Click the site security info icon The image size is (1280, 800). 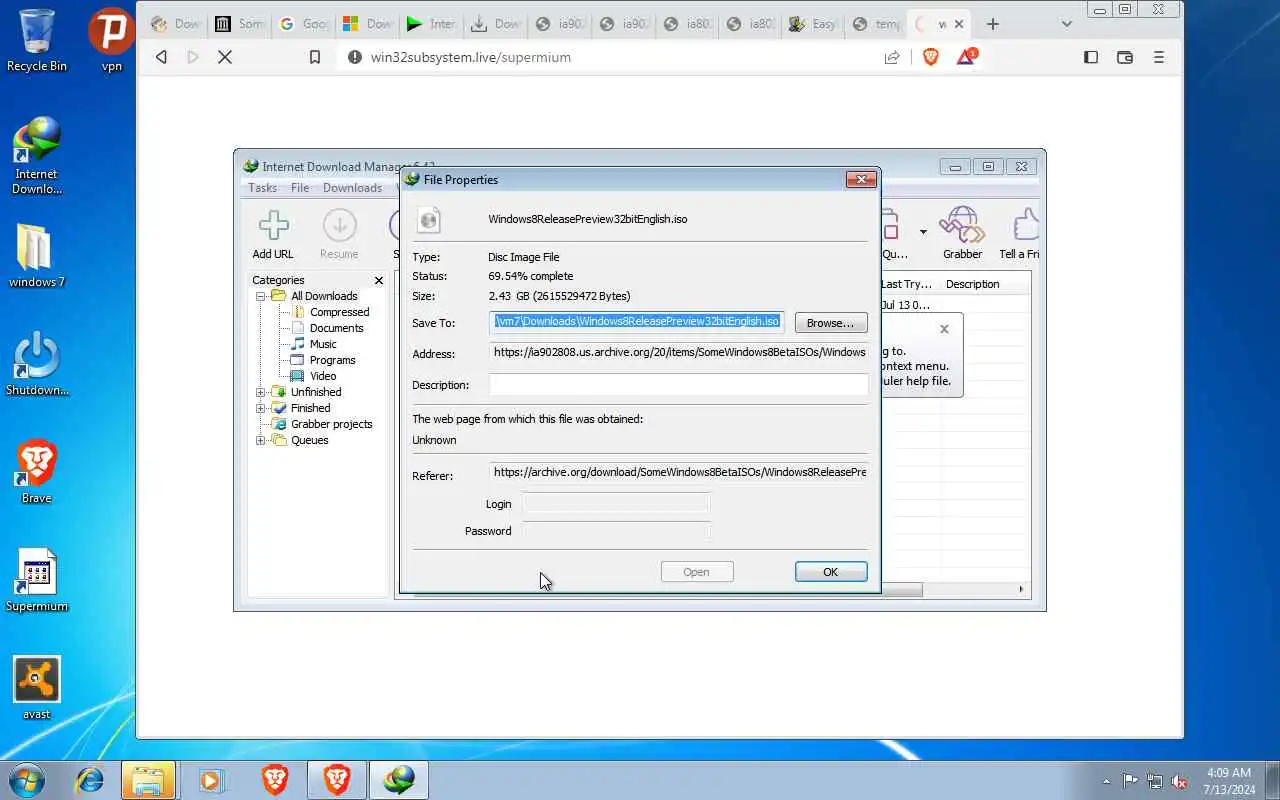pos(354,57)
